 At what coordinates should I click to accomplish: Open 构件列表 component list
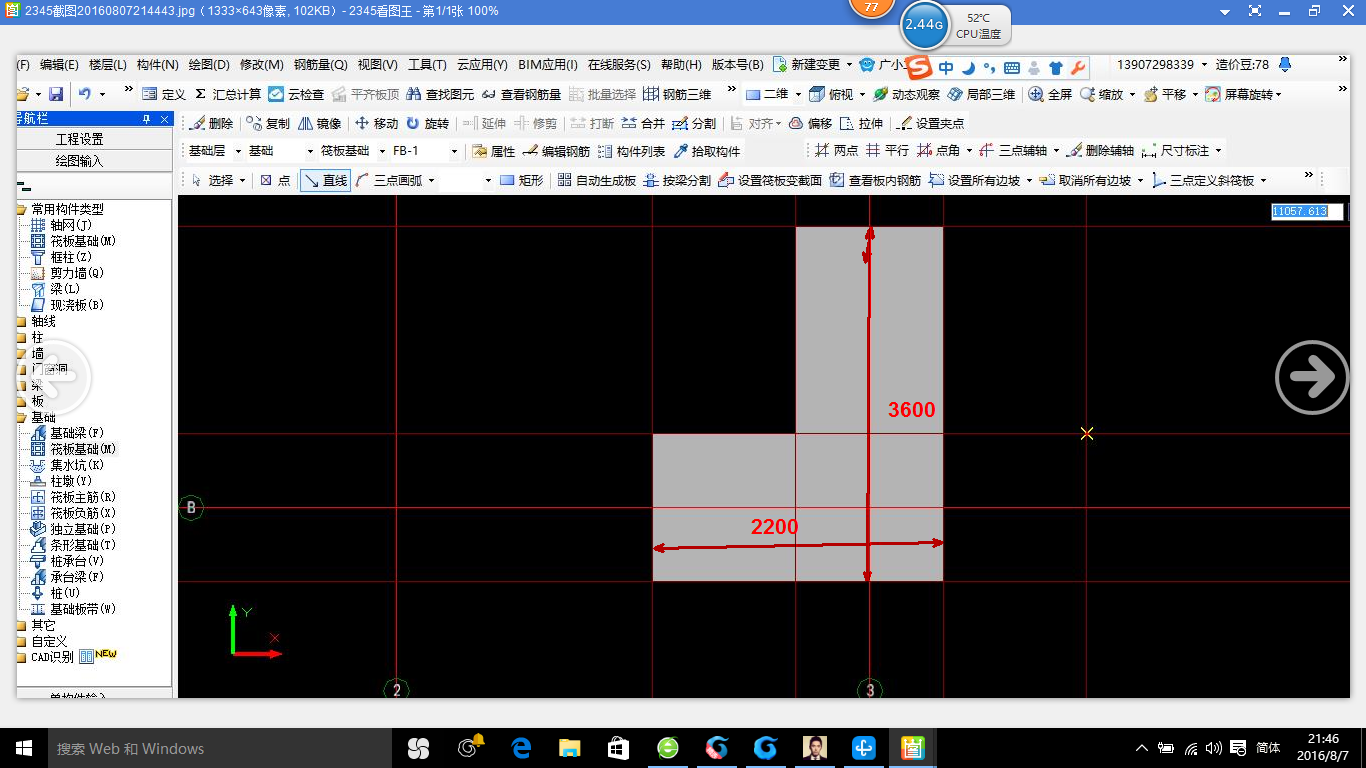(x=631, y=151)
